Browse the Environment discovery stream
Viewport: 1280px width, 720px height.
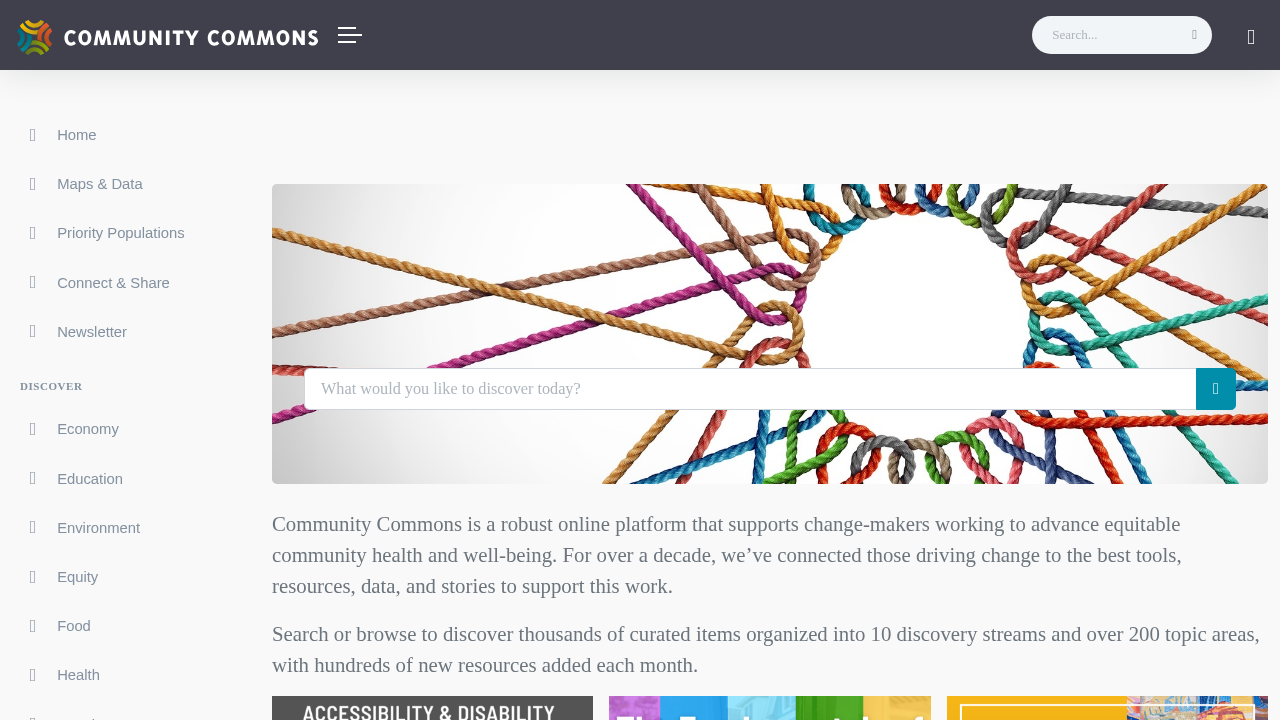click(x=98, y=528)
